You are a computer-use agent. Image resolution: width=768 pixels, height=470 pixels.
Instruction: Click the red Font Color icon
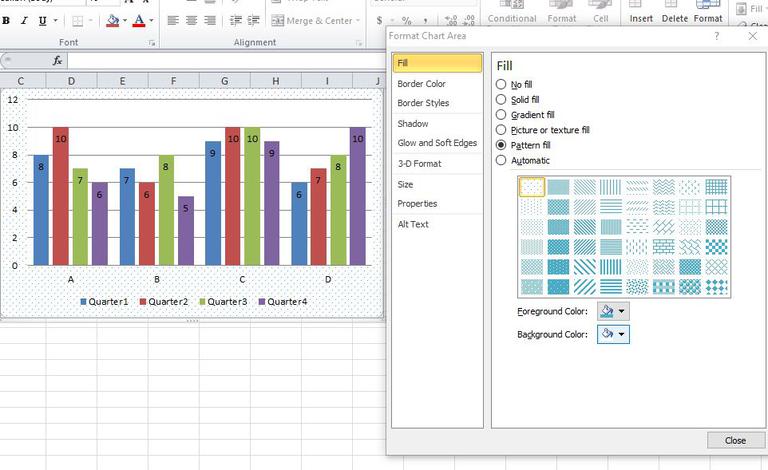coord(139,21)
